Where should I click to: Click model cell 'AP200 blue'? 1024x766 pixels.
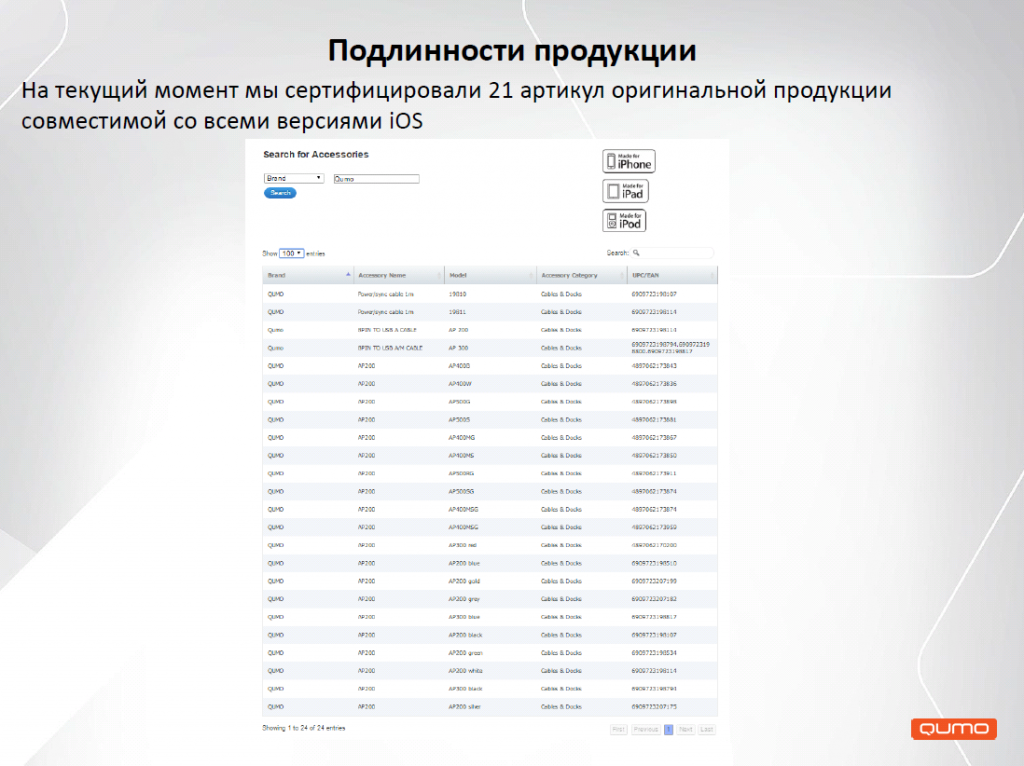point(464,563)
